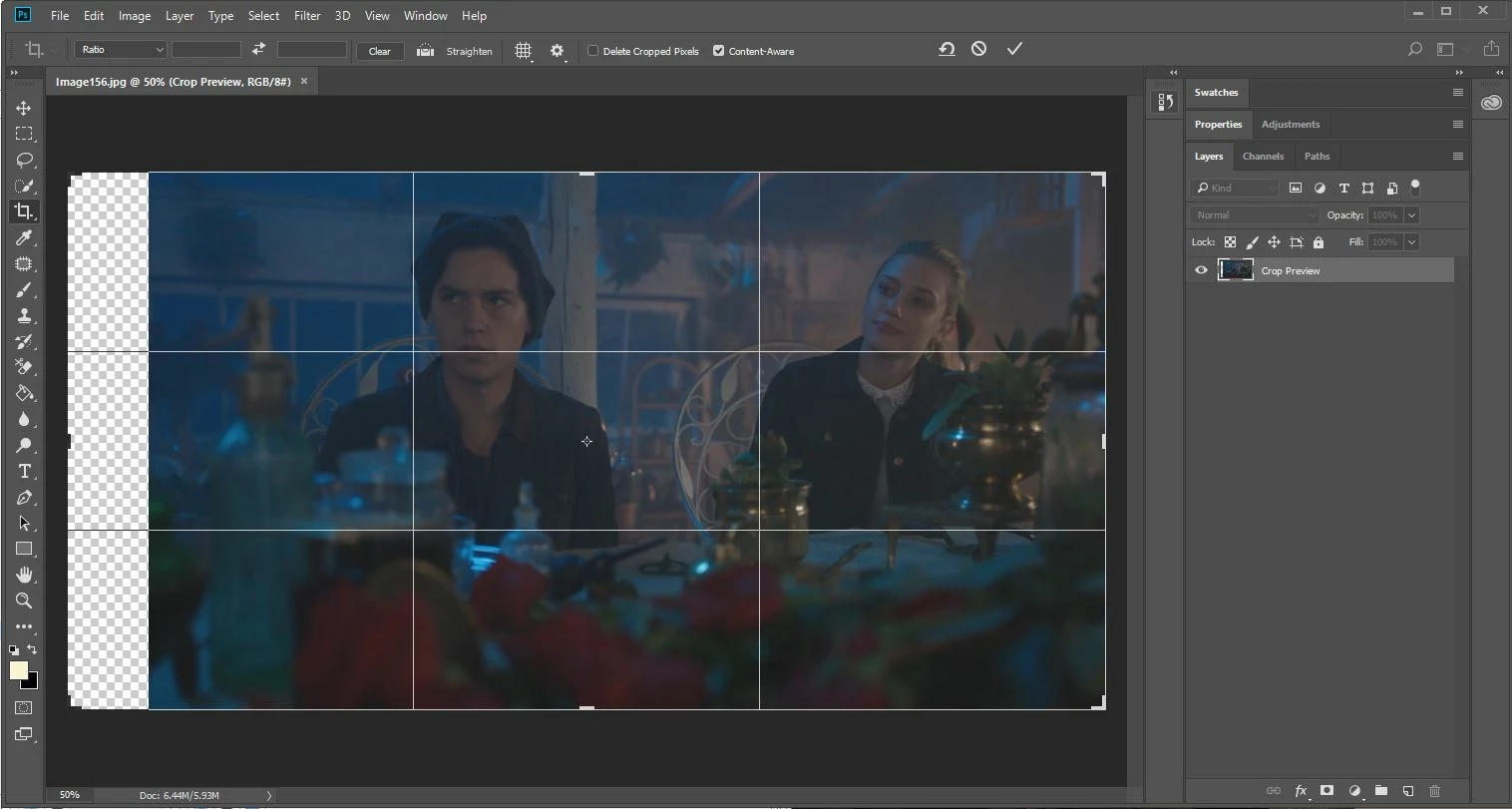Open Layers panel options menu
Screen dimensions: 1512x809
coord(1457,157)
